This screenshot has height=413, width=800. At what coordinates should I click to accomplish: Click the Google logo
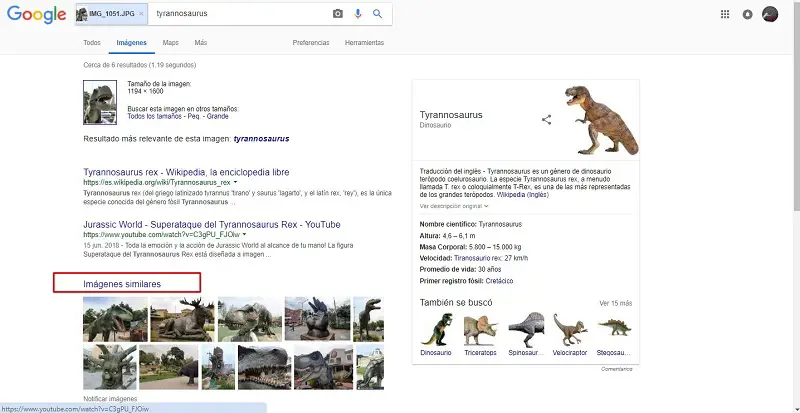click(x=36, y=15)
